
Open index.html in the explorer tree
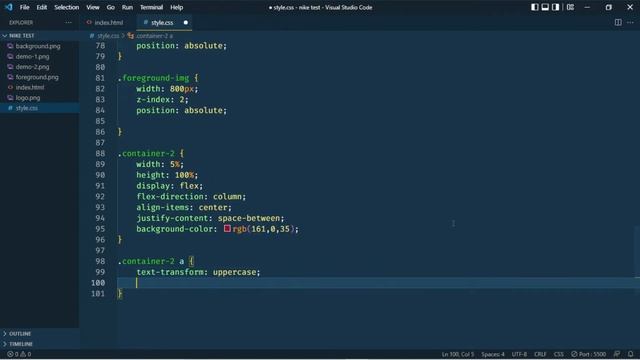pos(30,87)
